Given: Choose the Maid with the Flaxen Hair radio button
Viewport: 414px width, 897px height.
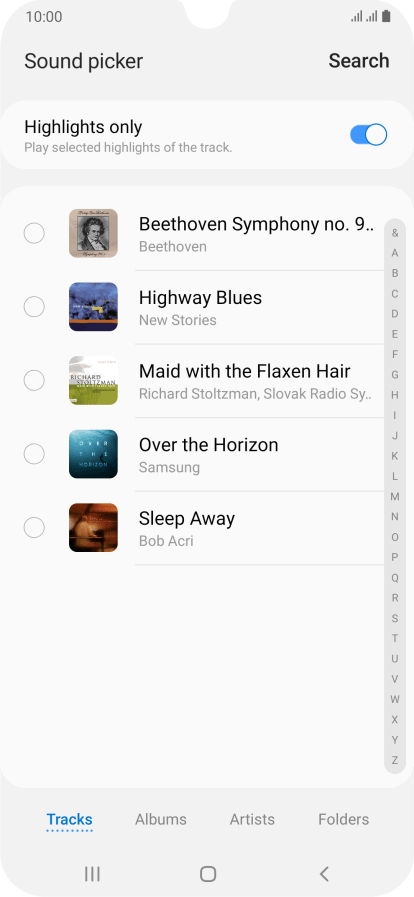Looking at the screenshot, I should (x=34, y=380).
